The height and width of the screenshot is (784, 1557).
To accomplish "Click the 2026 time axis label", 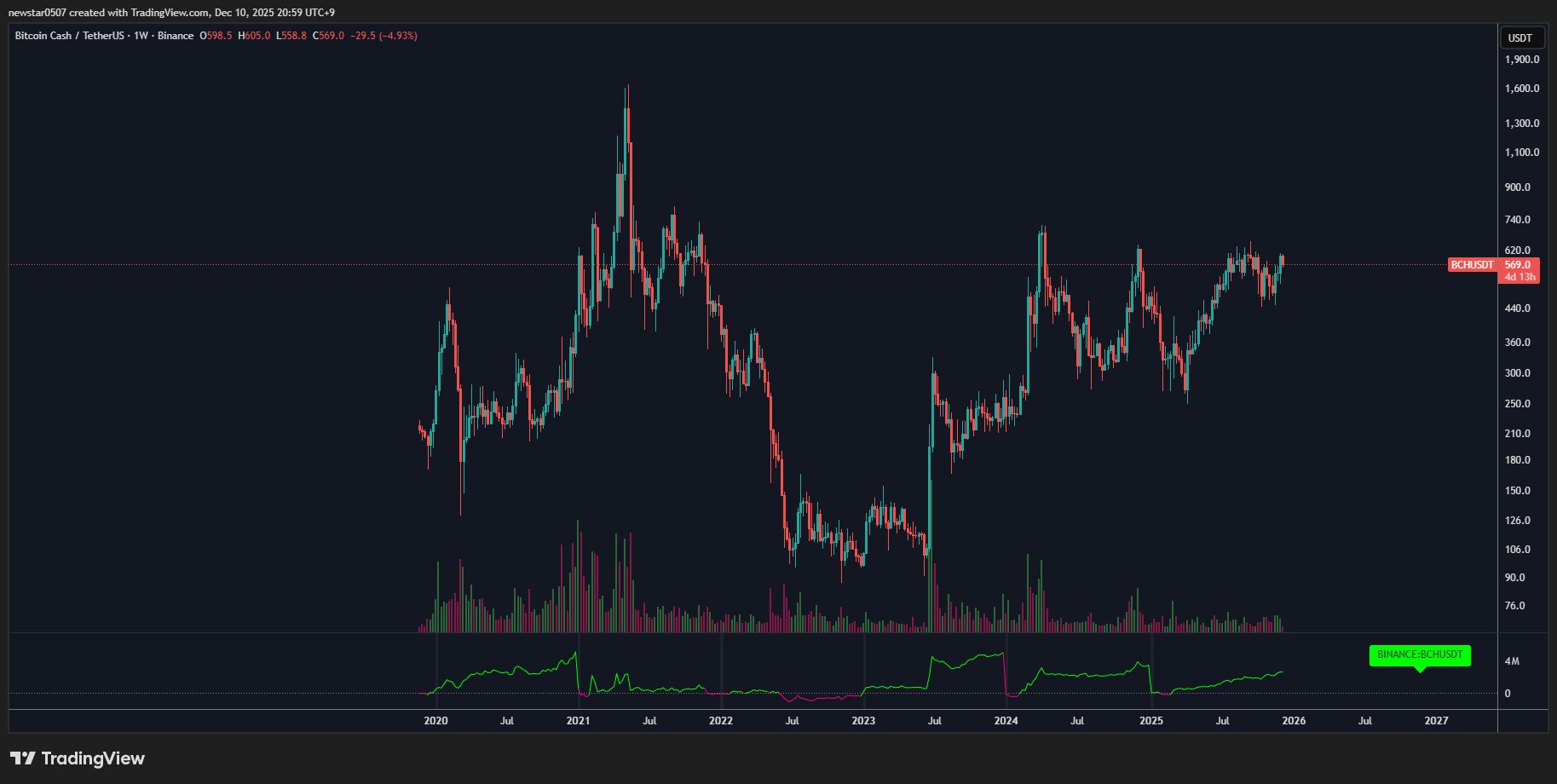I will coord(1294,721).
